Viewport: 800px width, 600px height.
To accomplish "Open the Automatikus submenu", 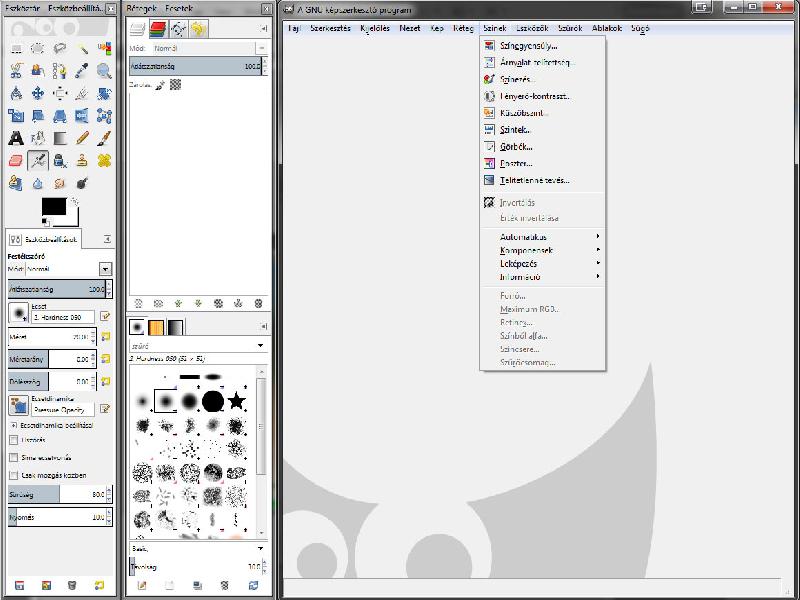I will tap(543, 237).
